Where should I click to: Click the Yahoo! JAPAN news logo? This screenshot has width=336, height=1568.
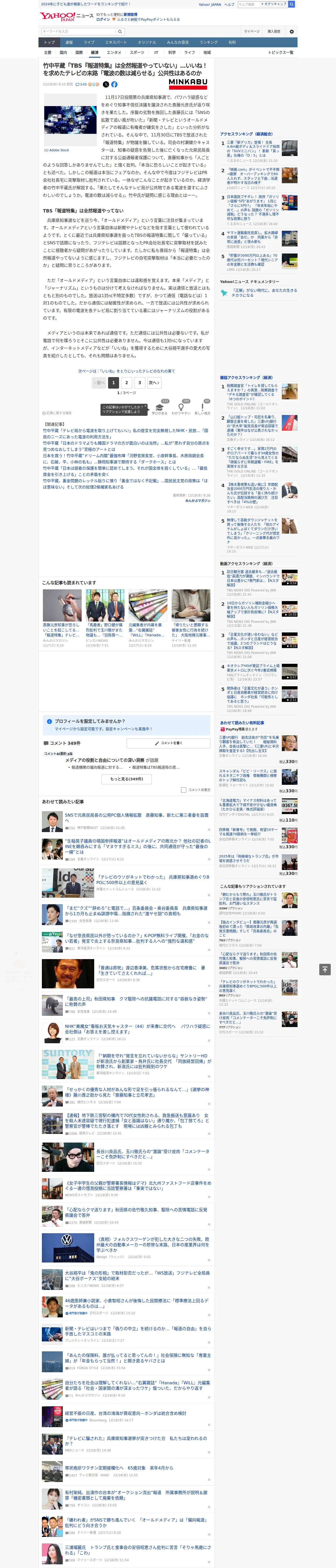coord(66,16)
